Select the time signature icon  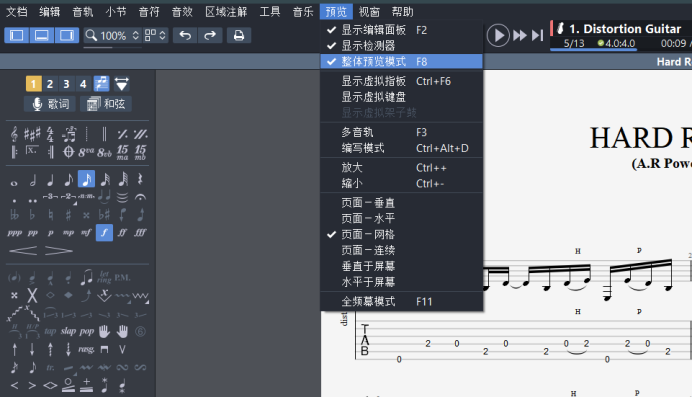coord(50,134)
